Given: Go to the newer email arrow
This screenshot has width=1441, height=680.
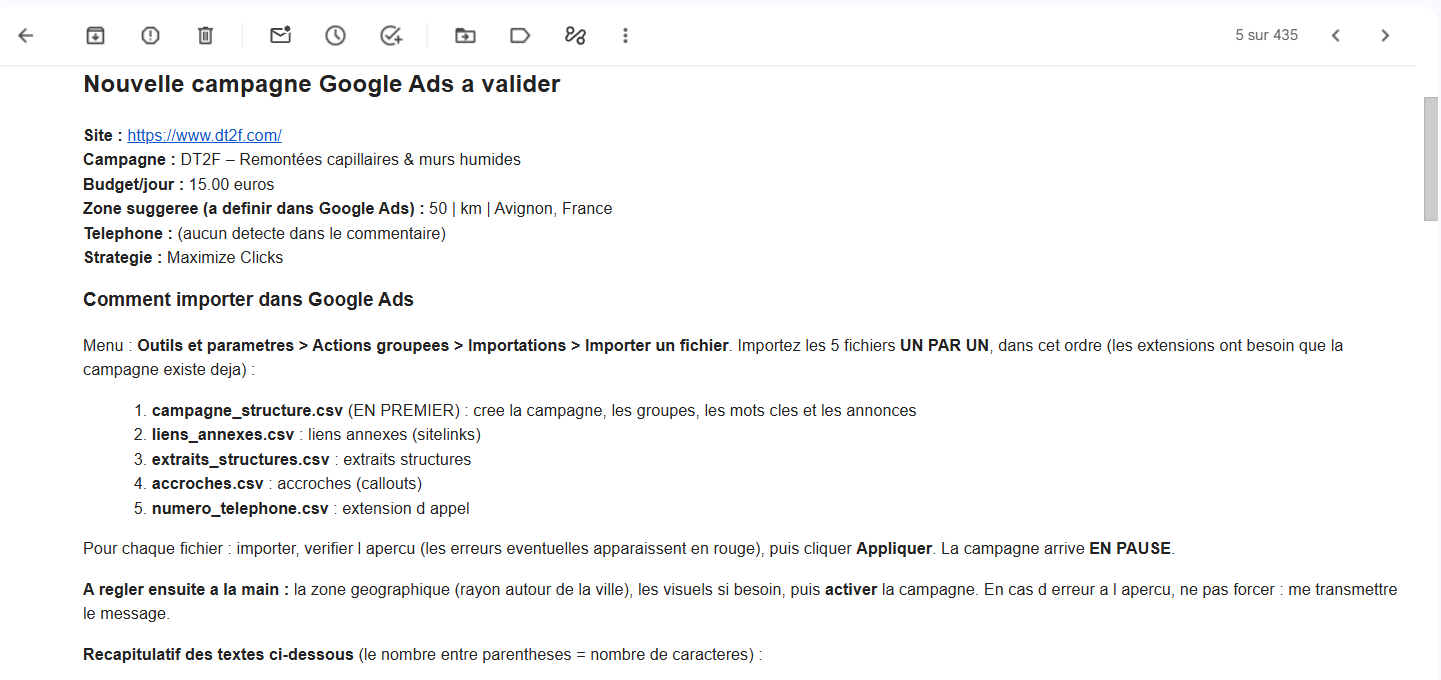Looking at the screenshot, I should 1335,35.
